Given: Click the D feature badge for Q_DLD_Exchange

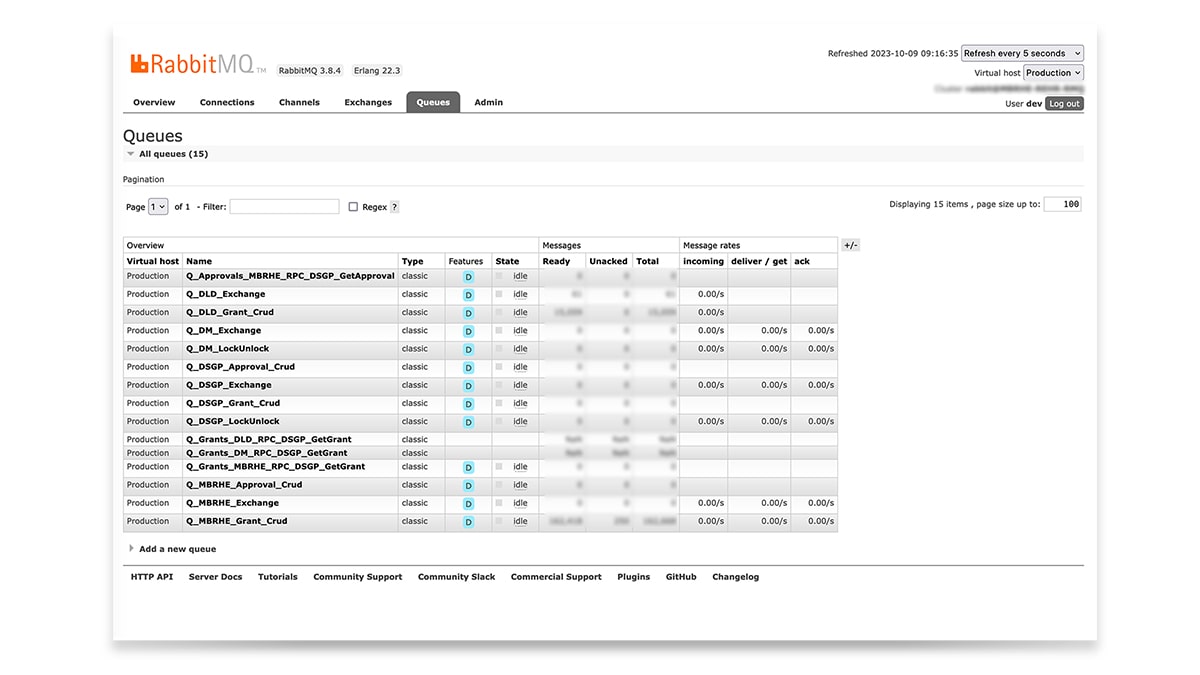Looking at the screenshot, I should tap(467, 295).
